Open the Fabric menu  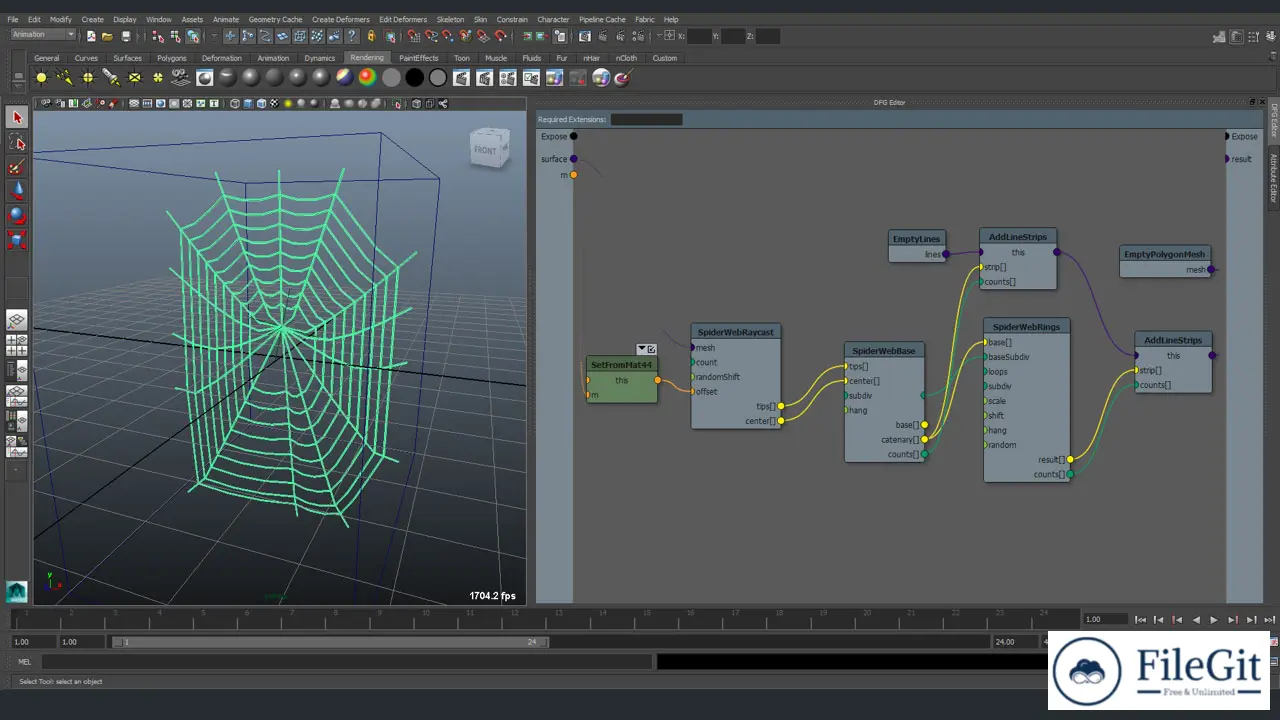coord(645,19)
